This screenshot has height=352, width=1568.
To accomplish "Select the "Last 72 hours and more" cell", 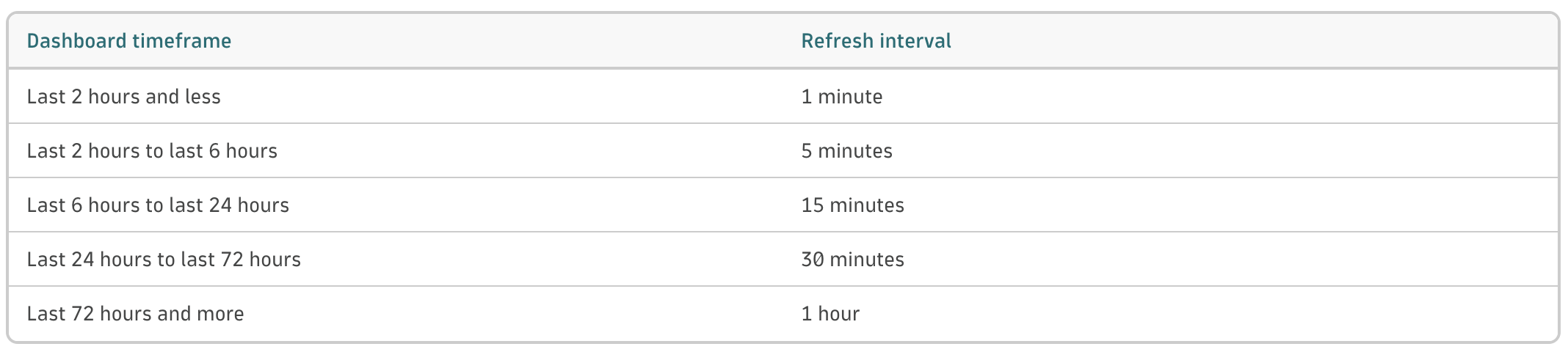I will (x=135, y=314).
